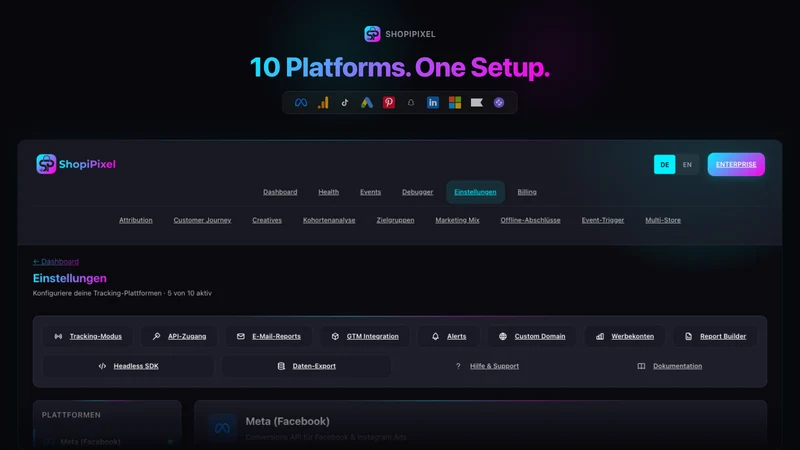Open Zielgruppen section
This screenshot has height=450, width=800.
coord(395,220)
